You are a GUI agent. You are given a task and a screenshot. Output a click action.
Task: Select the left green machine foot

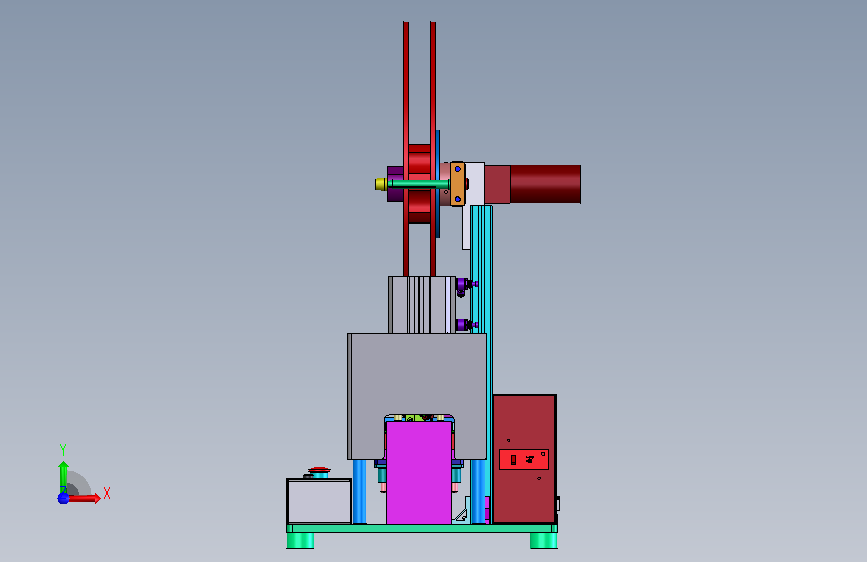300,540
